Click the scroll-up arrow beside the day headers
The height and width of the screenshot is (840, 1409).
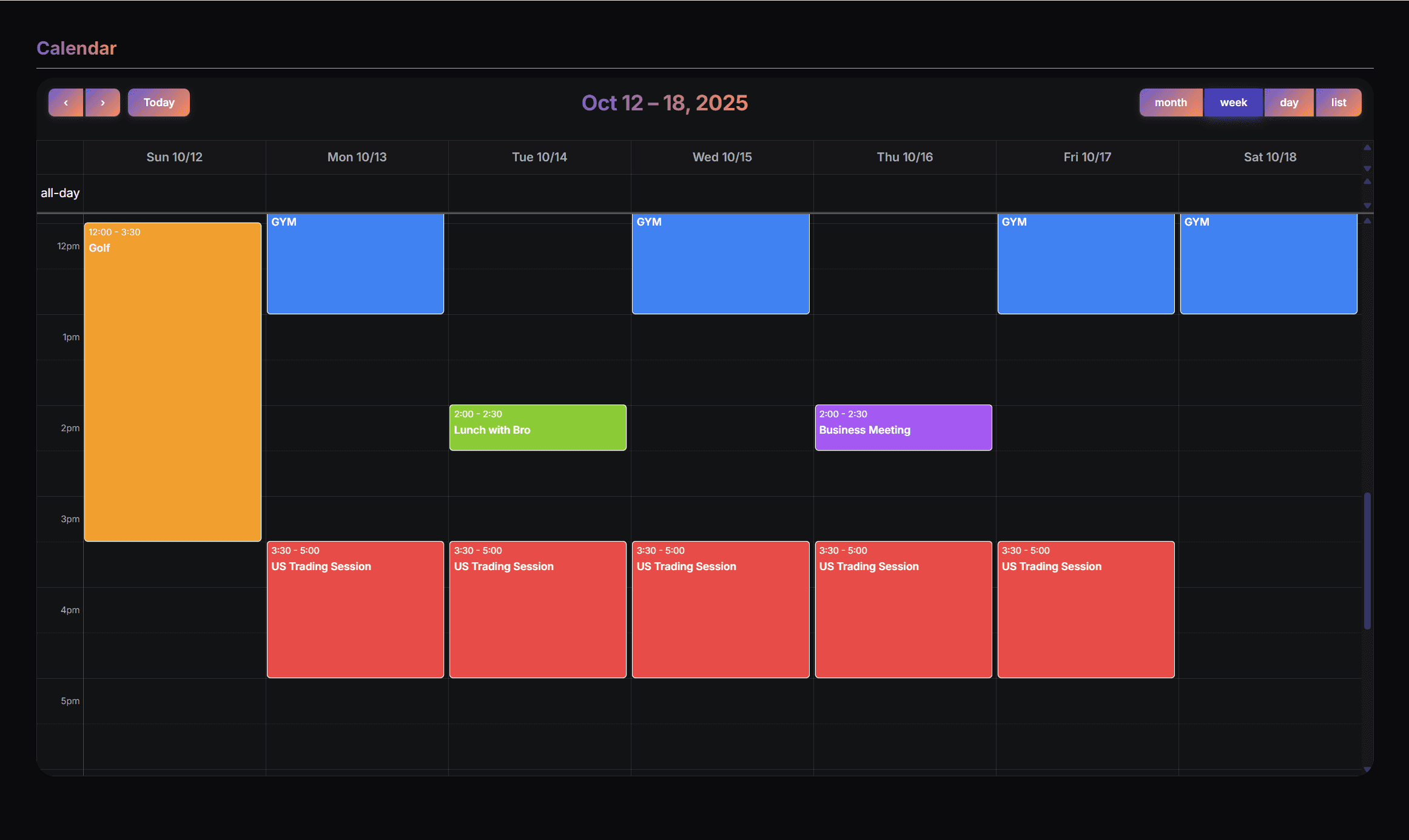(1367, 147)
